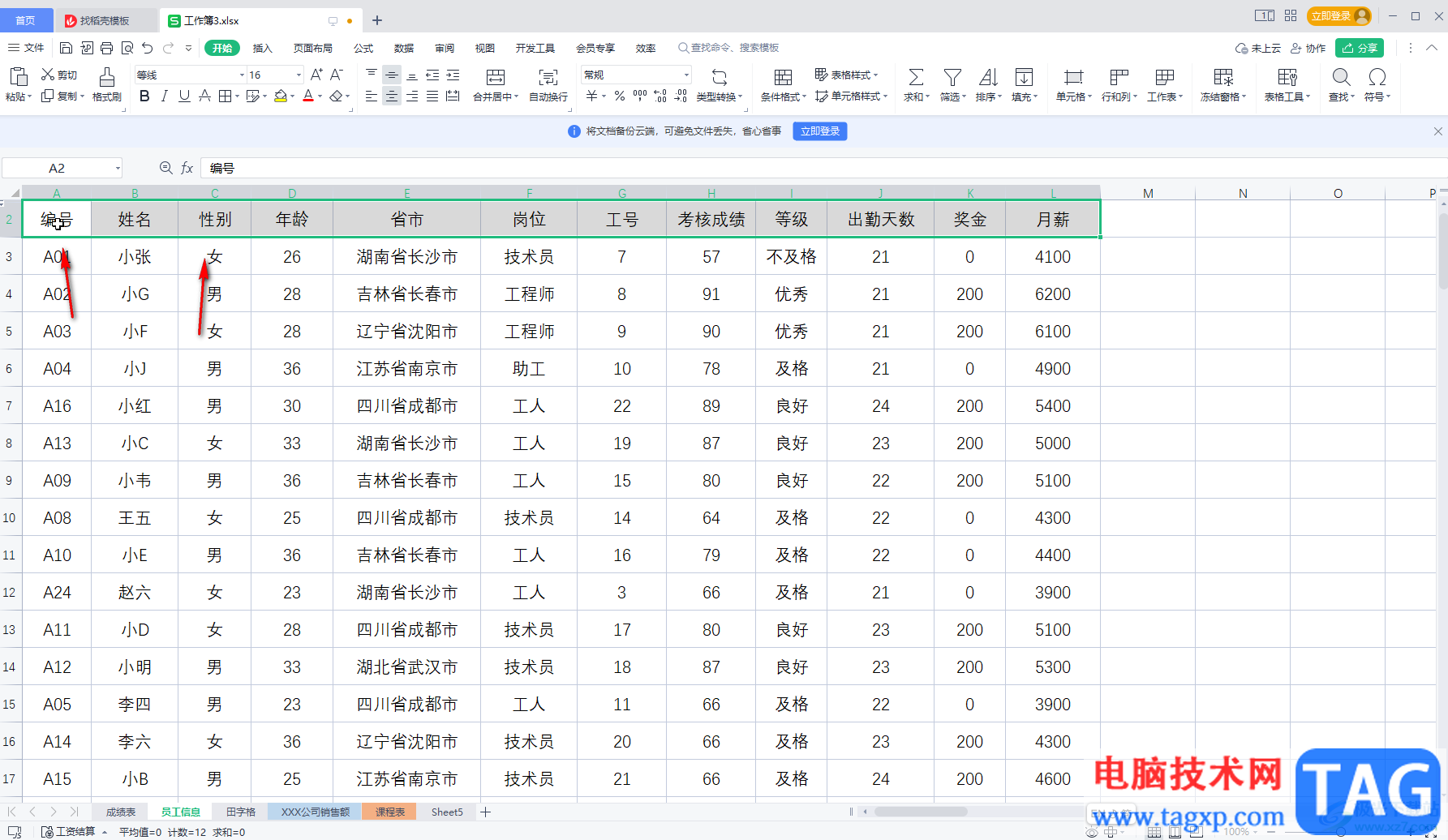Open the fill color swatch button

280,96
